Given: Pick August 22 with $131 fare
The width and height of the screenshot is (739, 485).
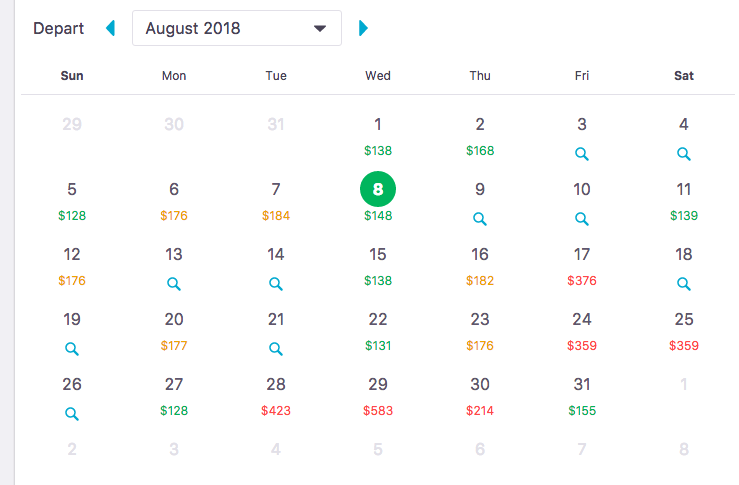Looking at the screenshot, I should [378, 331].
